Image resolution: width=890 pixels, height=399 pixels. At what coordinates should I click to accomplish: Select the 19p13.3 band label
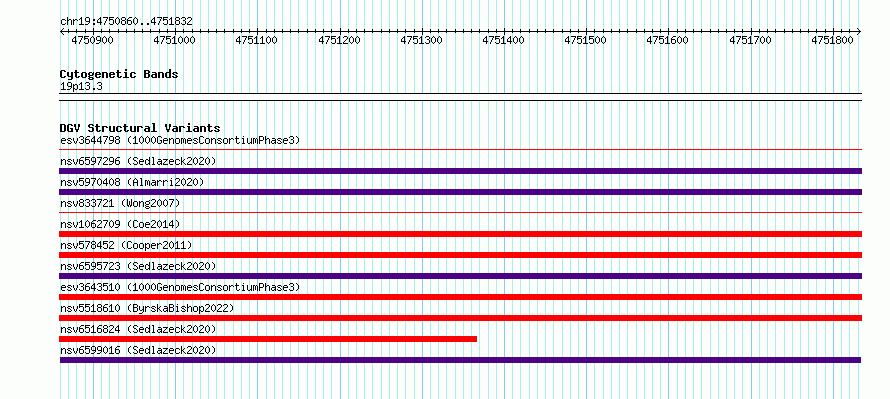(x=81, y=87)
